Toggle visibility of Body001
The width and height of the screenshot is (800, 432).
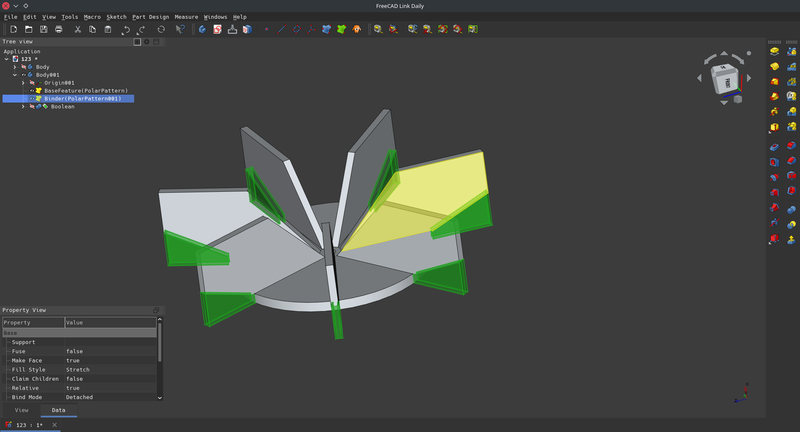(23, 75)
